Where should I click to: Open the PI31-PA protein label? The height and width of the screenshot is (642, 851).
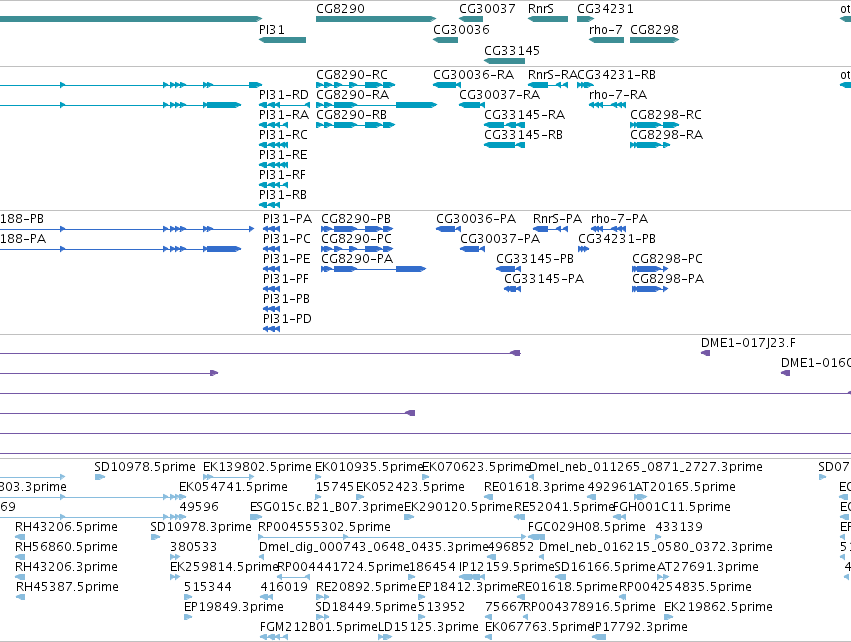coord(287,219)
